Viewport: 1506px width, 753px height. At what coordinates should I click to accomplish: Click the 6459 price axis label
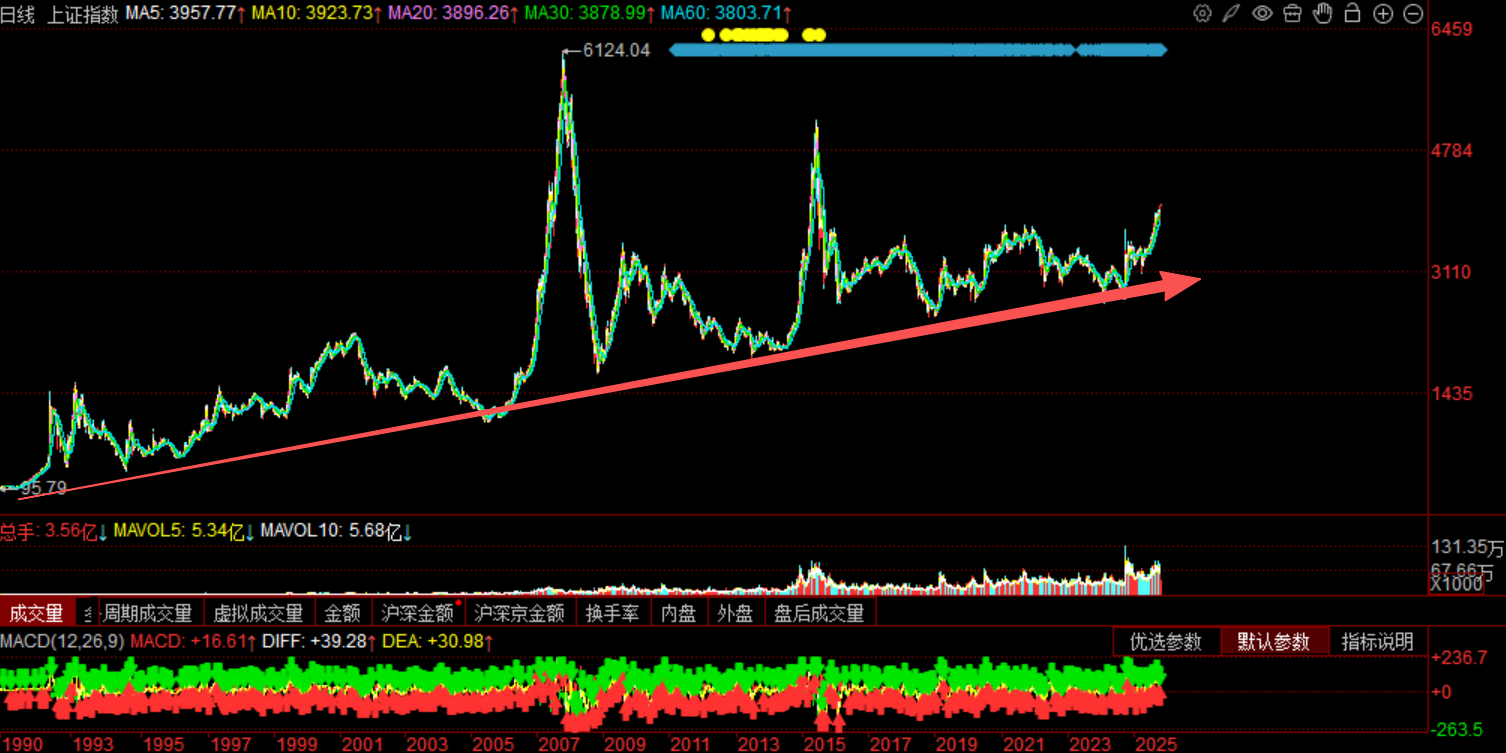(1453, 30)
